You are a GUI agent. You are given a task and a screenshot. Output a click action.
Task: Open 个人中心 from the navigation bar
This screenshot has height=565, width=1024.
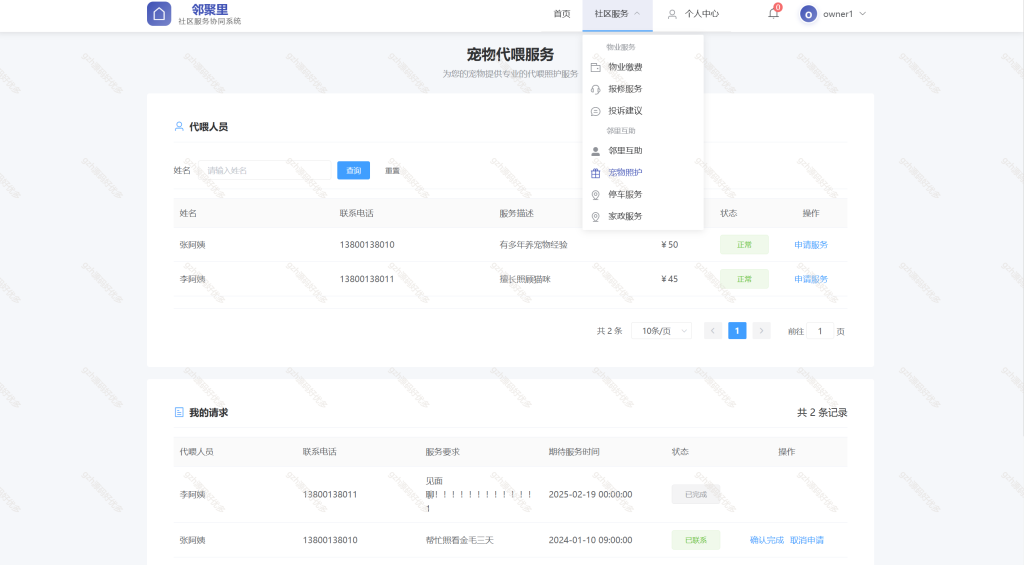point(701,14)
